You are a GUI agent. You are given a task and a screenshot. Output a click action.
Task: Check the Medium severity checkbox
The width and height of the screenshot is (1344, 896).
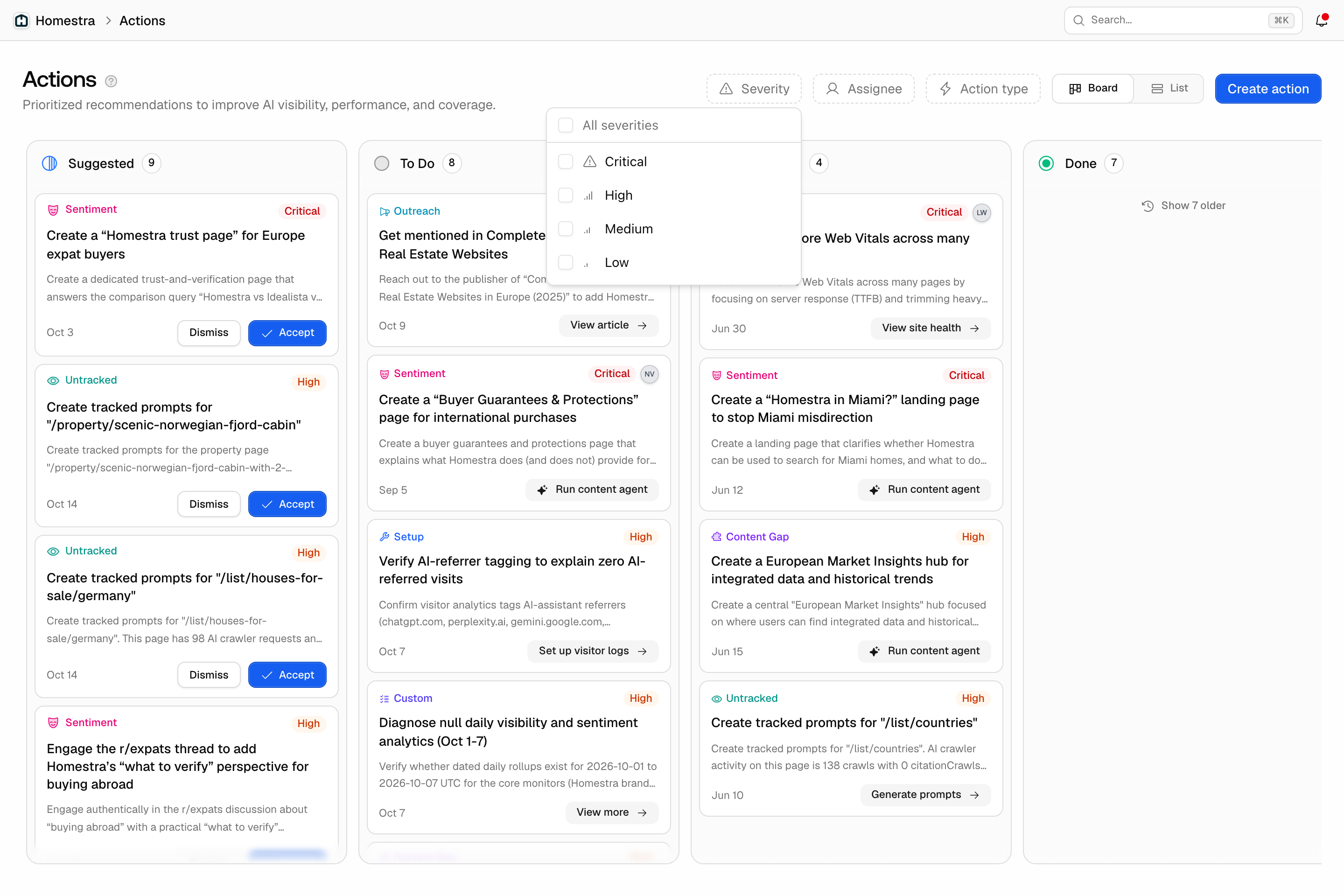(x=566, y=229)
